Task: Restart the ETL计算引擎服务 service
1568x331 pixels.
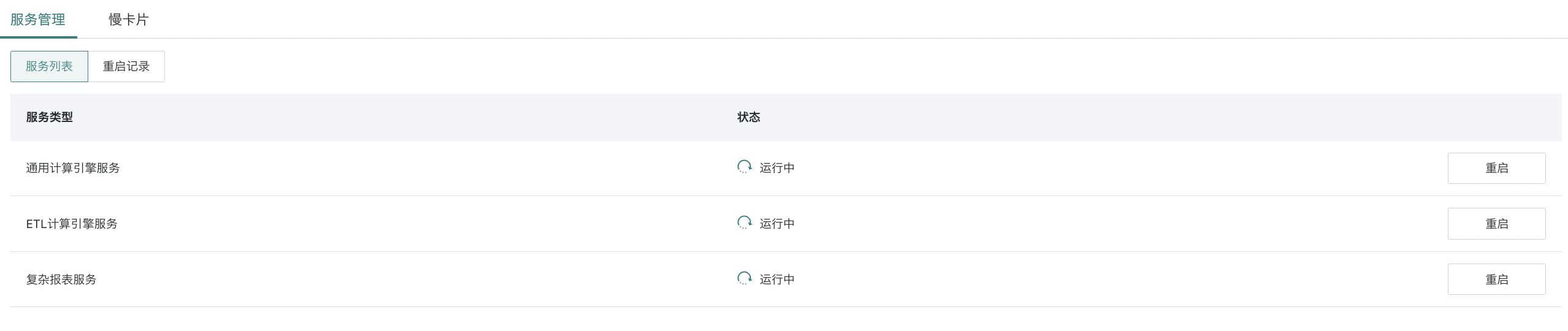Action: [x=1496, y=224]
